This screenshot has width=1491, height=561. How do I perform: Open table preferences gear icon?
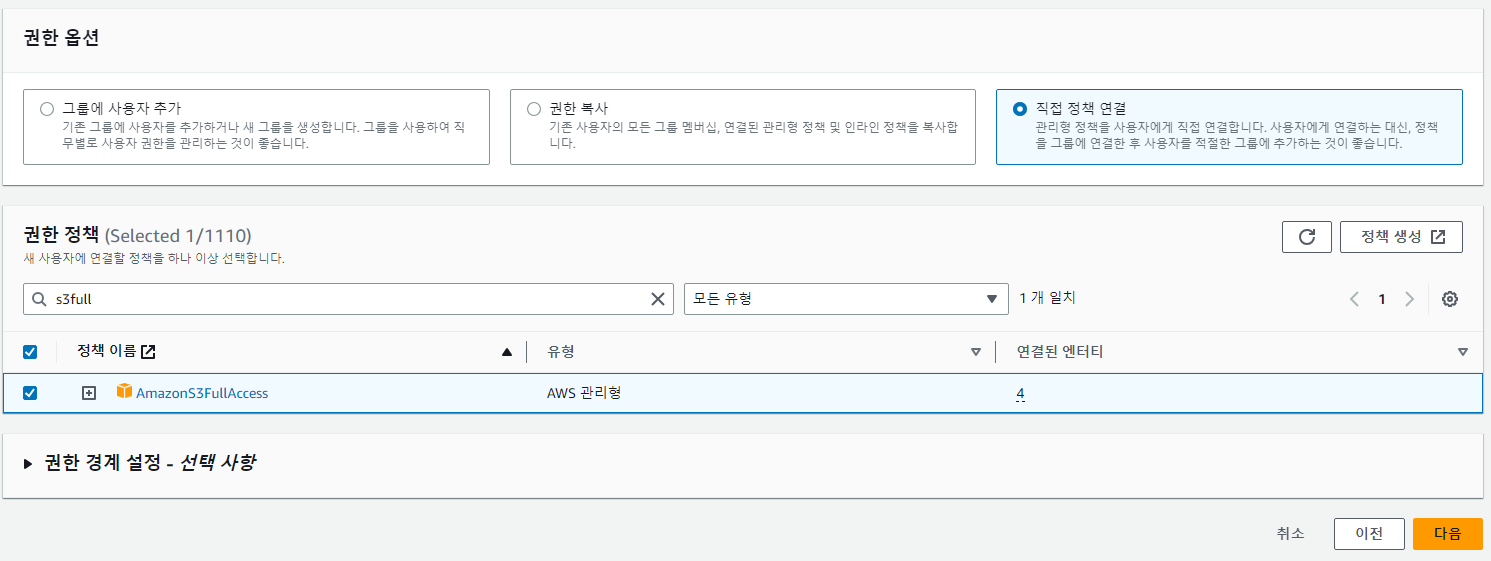1450,299
